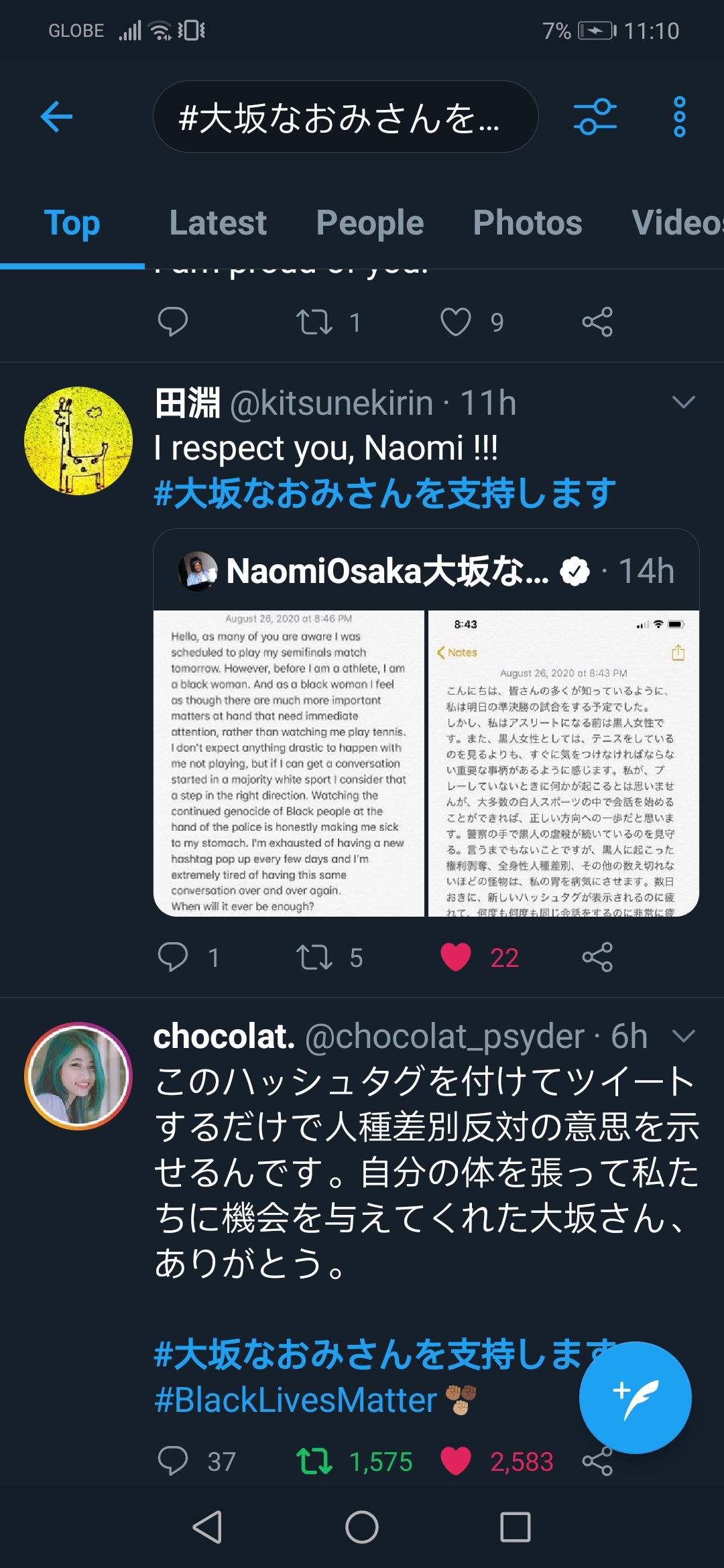Open the dropdown on kitsunekirin's tweet
This screenshot has height=1568, width=724.
(x=683, y=402)
